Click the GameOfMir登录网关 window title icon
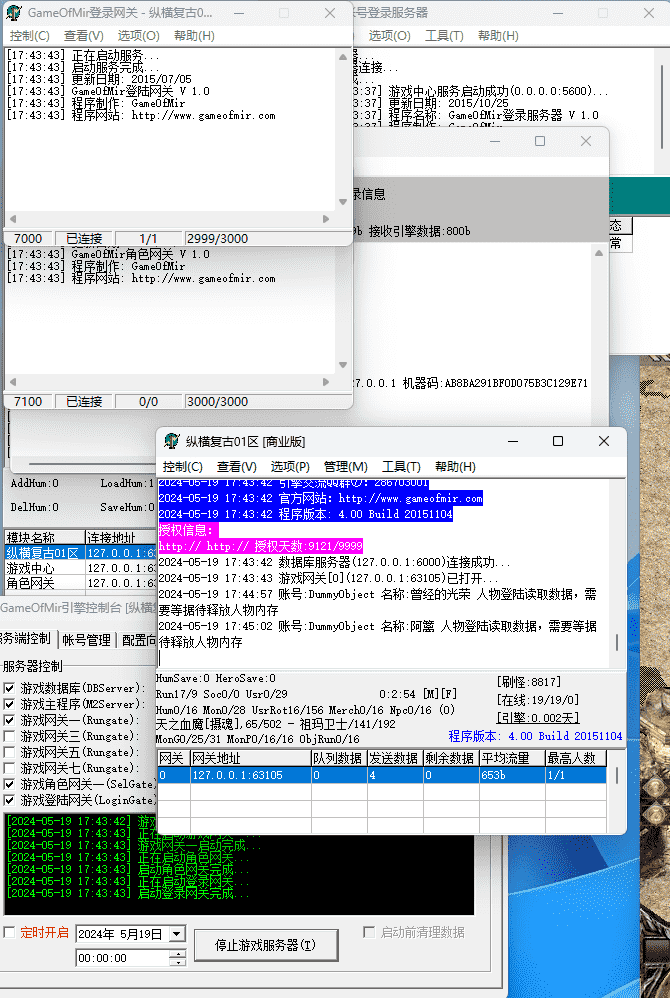Viewport: 670px width, 998px height. coord(13,13)
